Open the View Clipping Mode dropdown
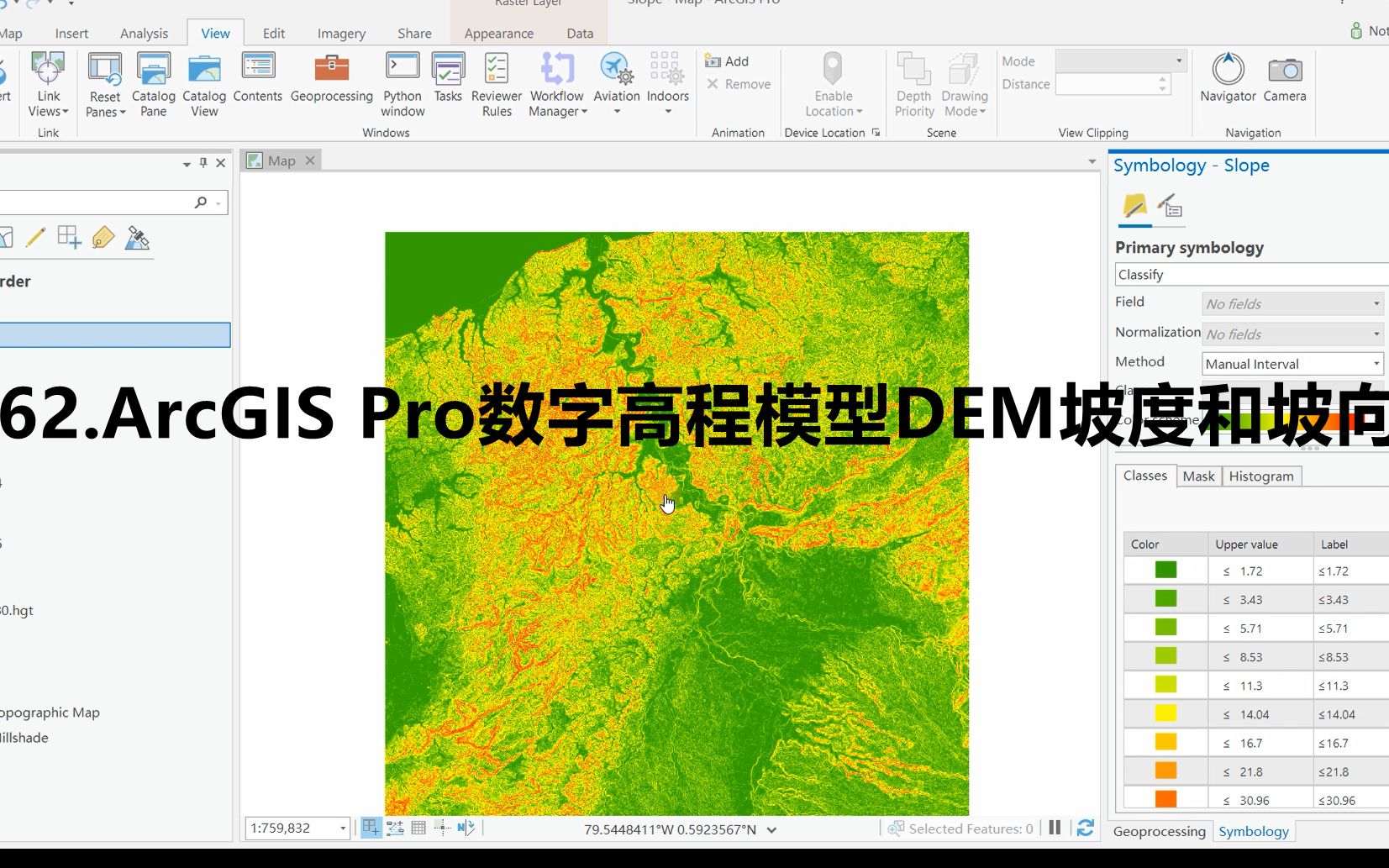1389x868 pixels. [x=1120, y=61]
